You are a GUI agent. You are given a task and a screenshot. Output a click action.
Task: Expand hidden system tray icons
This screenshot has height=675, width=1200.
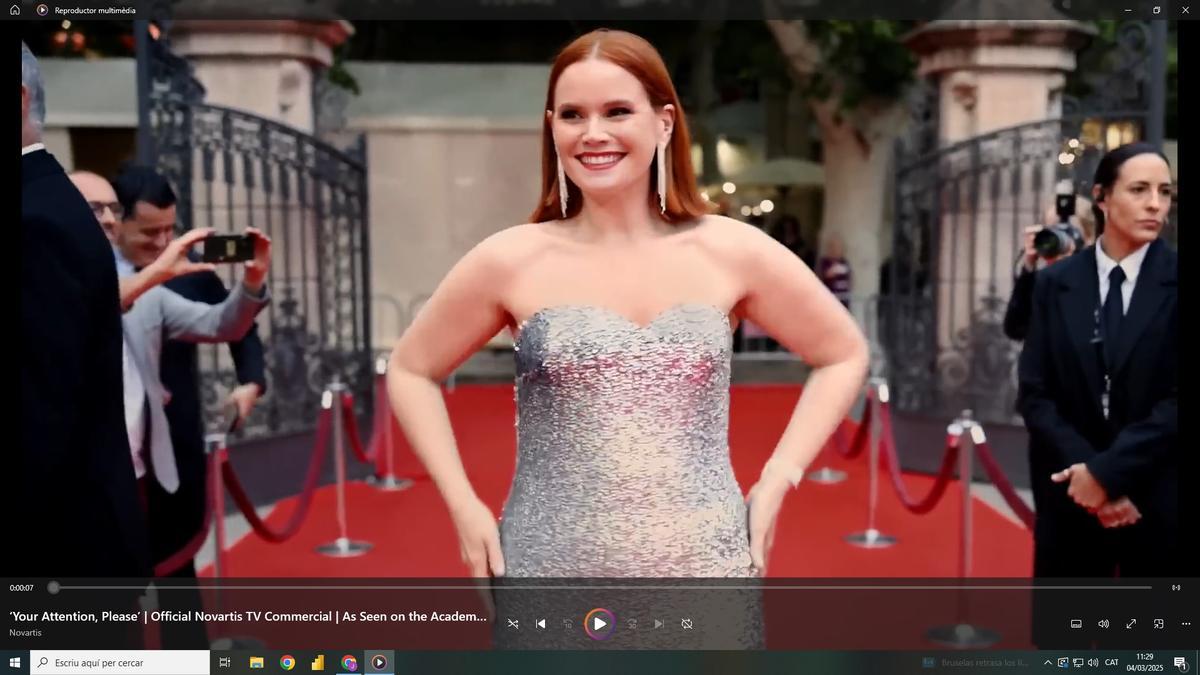(x=1048, y=662)
